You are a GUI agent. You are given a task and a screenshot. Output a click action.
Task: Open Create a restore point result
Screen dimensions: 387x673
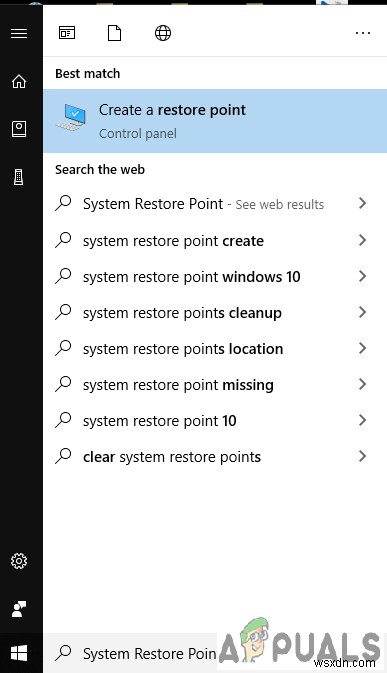pyautogui.click(x=215, y=121)
